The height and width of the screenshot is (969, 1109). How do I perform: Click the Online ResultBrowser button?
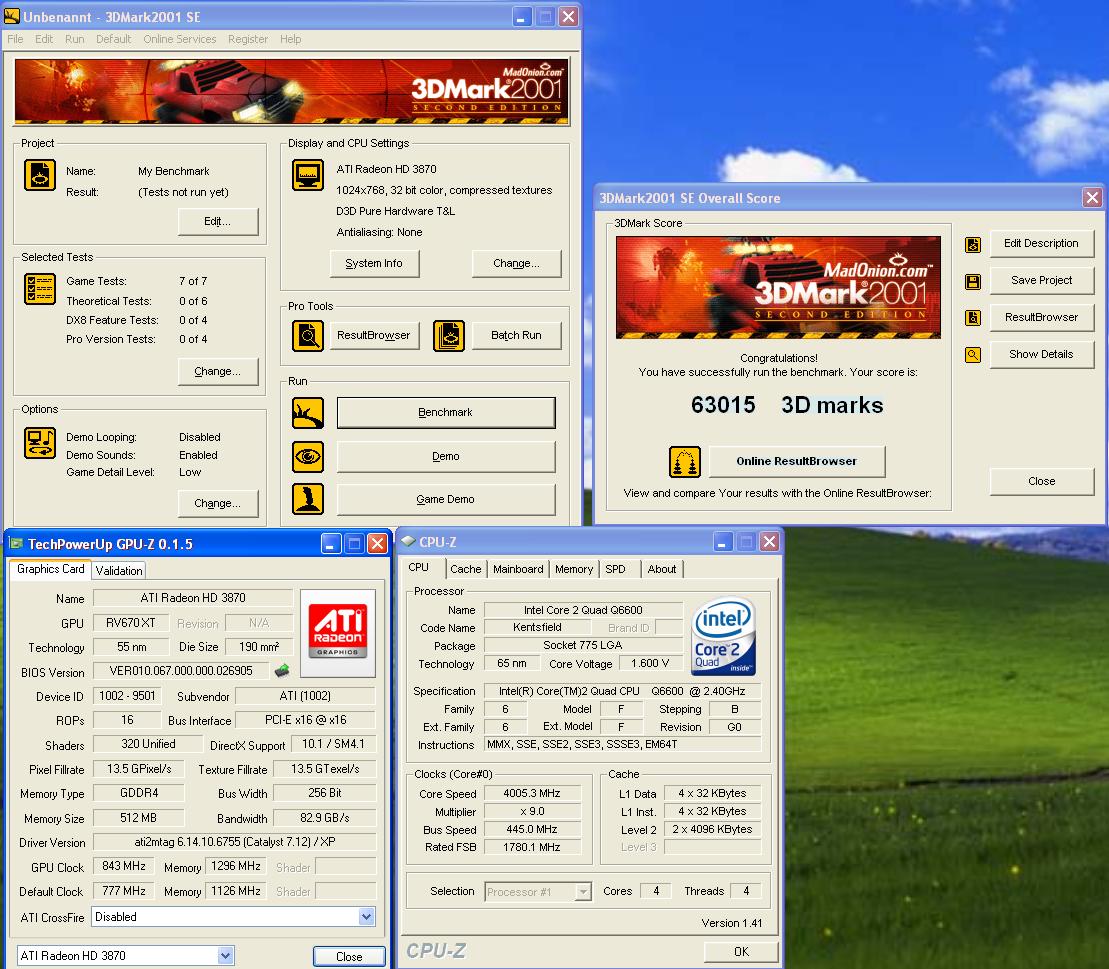pyautogui.click(x=796, y=461)
